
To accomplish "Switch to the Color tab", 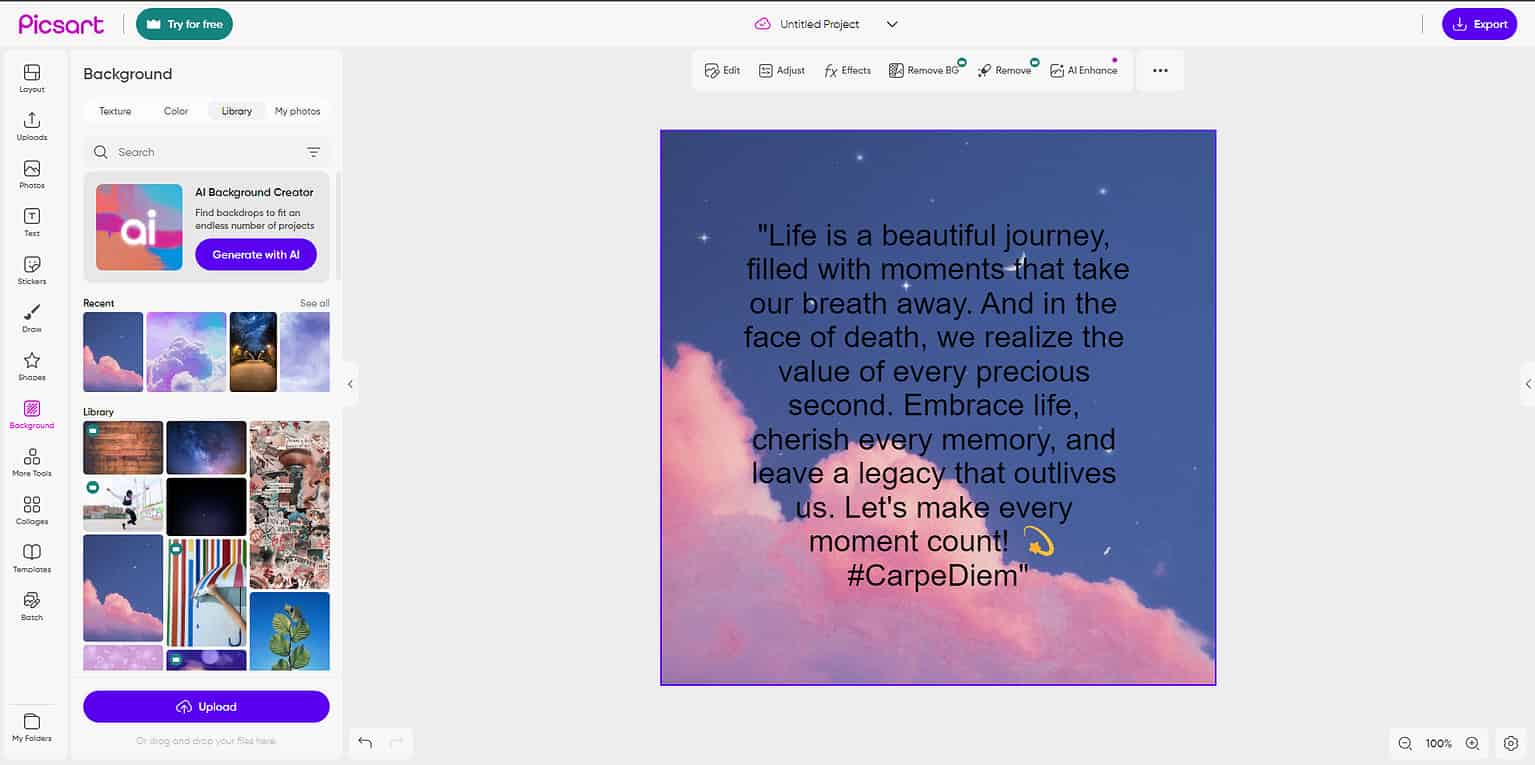I will pyautogui.click(x=175, y=111).
